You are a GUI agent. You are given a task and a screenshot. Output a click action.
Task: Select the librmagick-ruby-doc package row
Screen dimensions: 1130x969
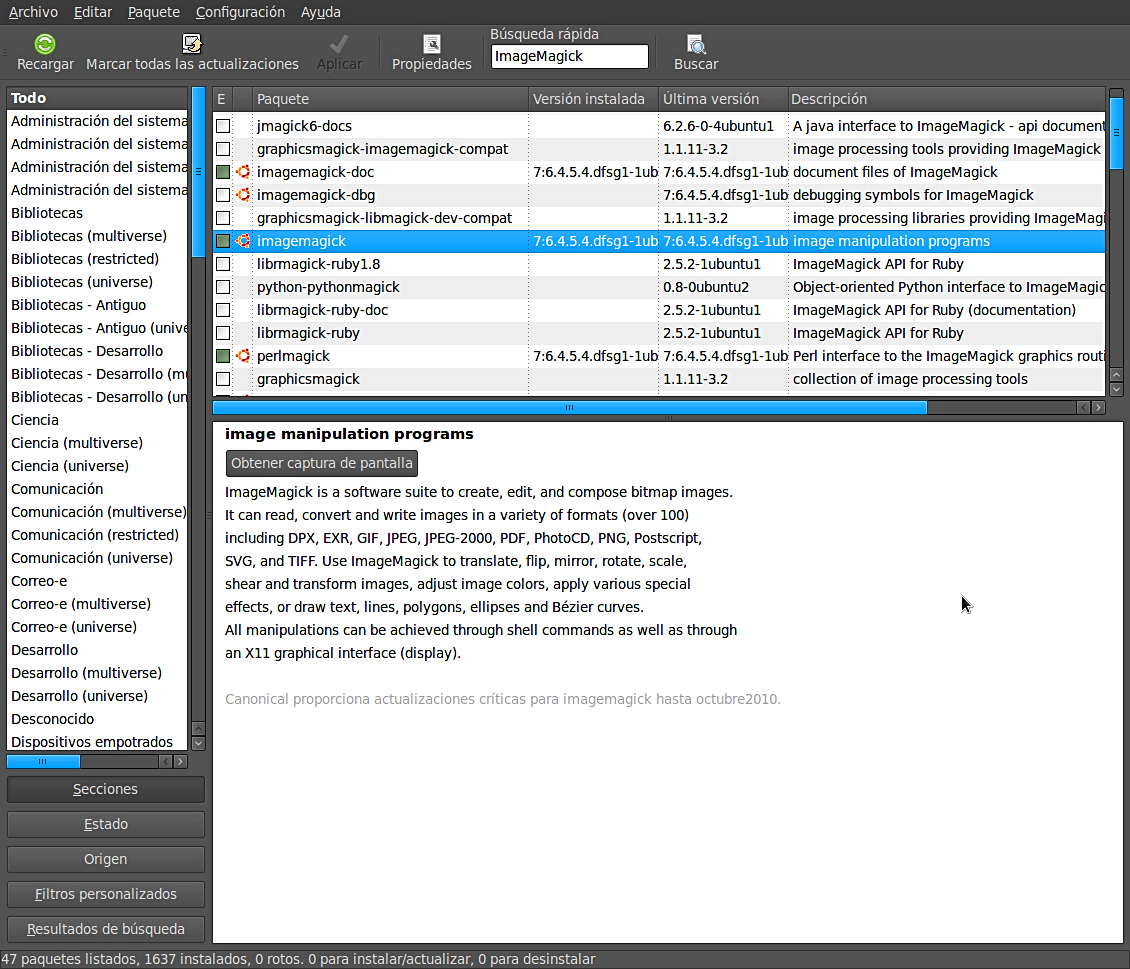(x=659, y=311)
